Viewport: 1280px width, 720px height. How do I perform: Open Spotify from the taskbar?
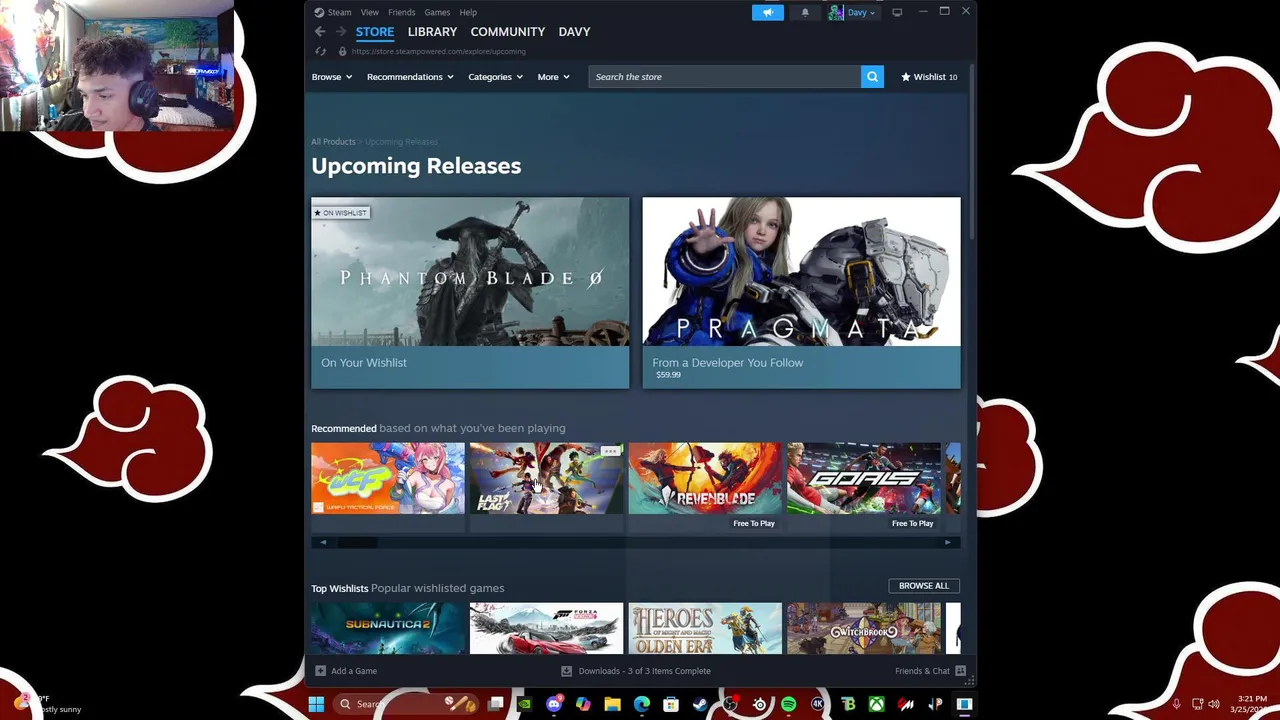point(788,704)
